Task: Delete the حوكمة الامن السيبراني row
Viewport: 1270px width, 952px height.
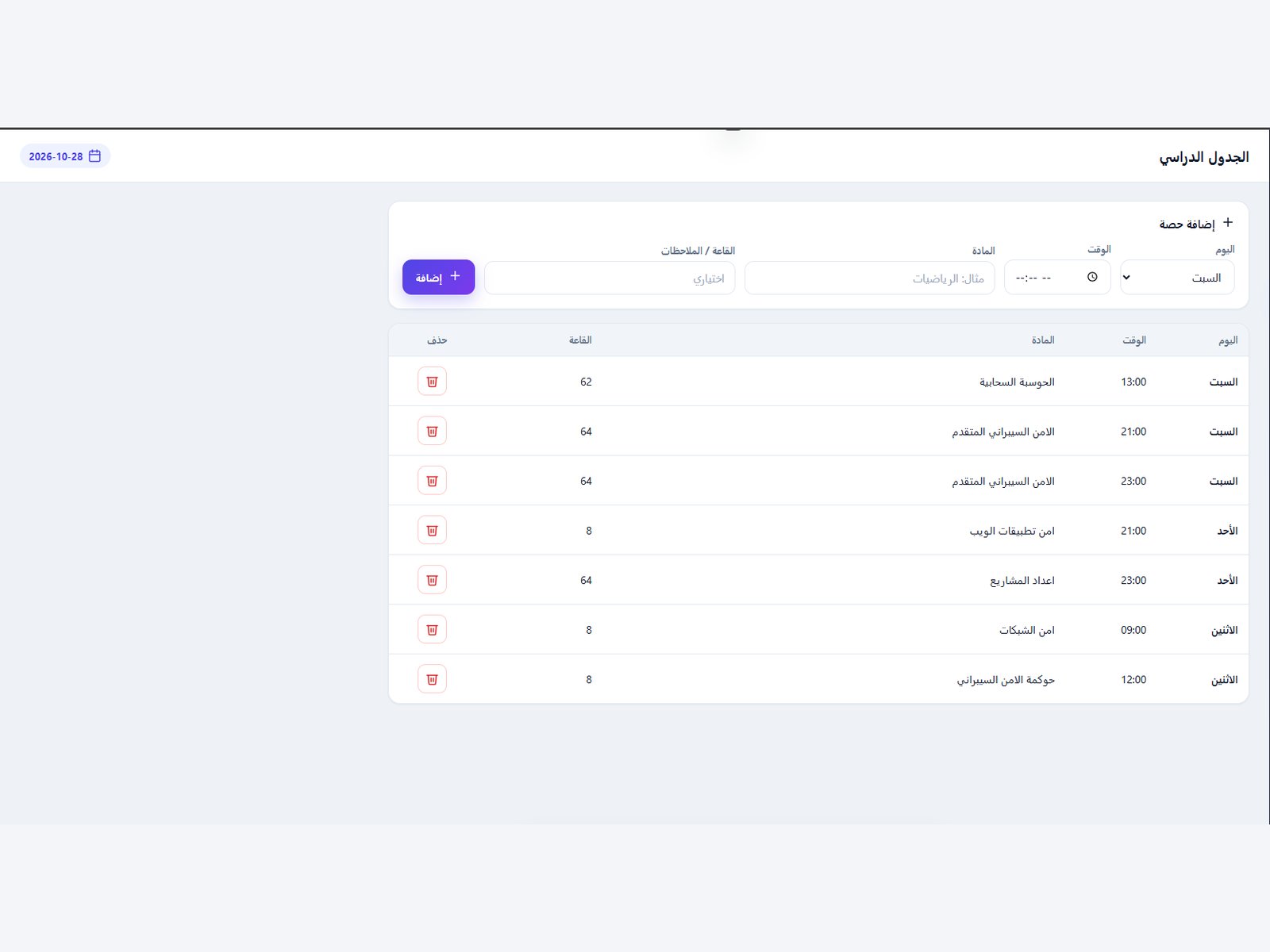Action: tap(432, 679)
